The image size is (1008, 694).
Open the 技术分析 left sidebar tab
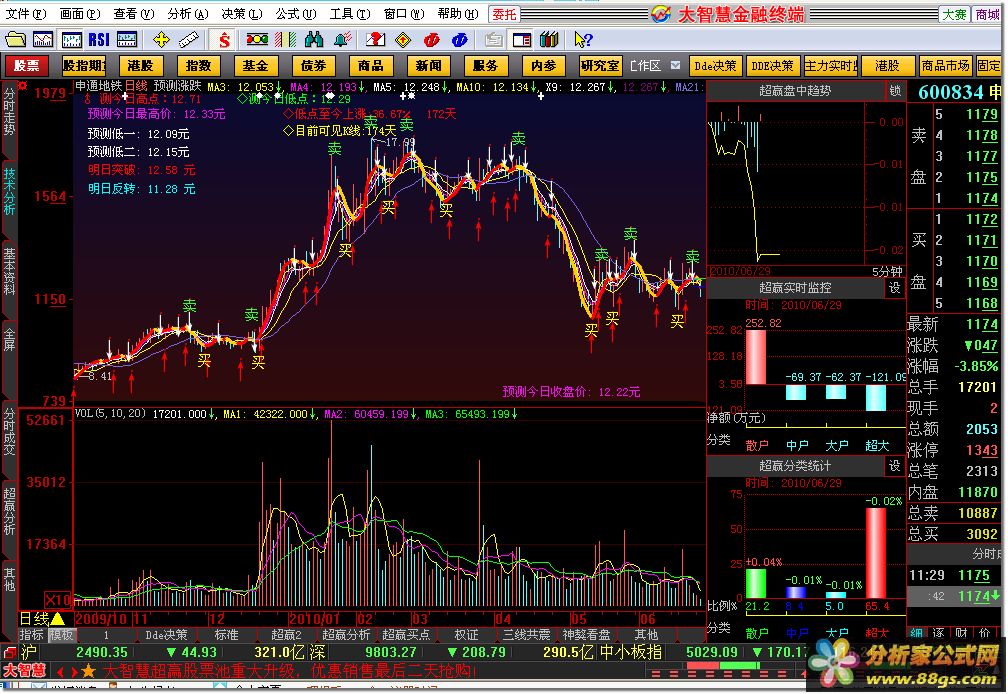(9, 191)
